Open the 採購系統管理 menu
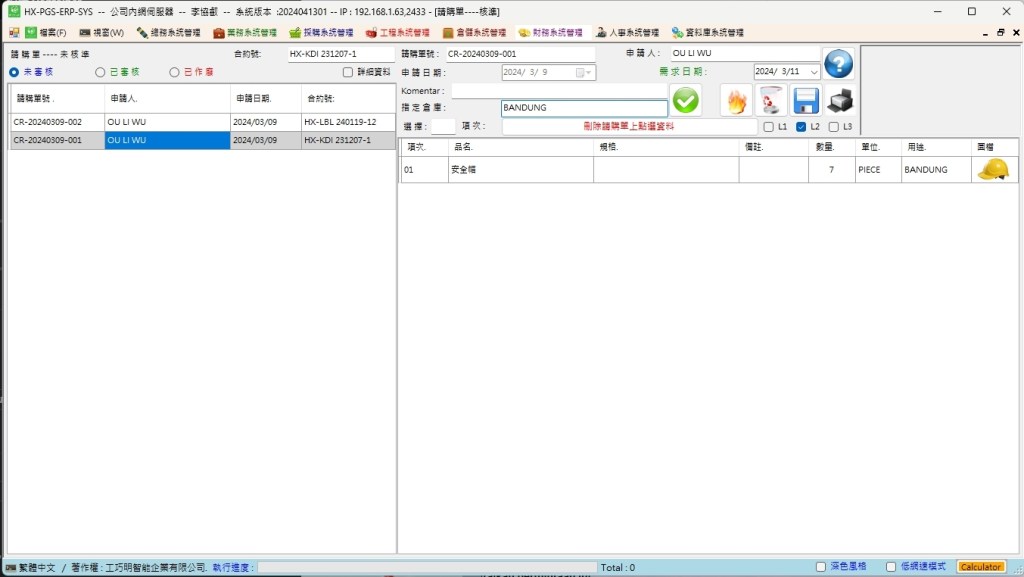Screen dimensions: 1024x577 coord(322,32)
